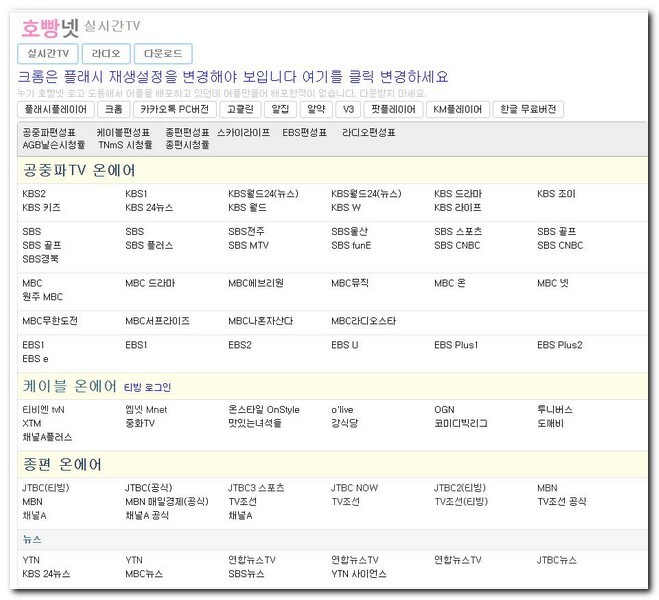Open the SBS 플러스 channel
Viewport: 659px width, 600px height.
(149, 245)
